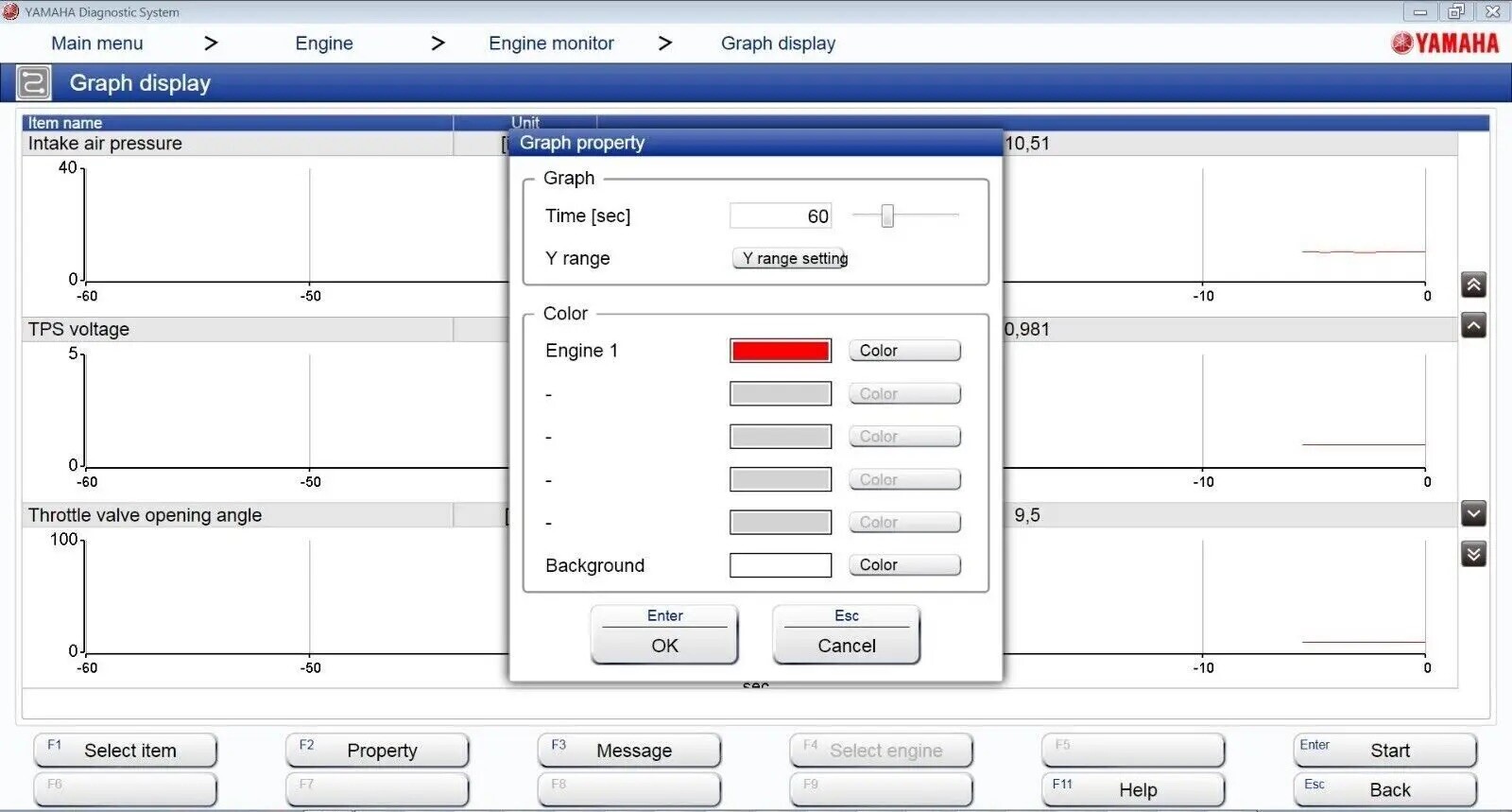Confirm the dialog with OK
Image resolution: width=1512 pixels, height=812 pixels.
coord(664,634)
